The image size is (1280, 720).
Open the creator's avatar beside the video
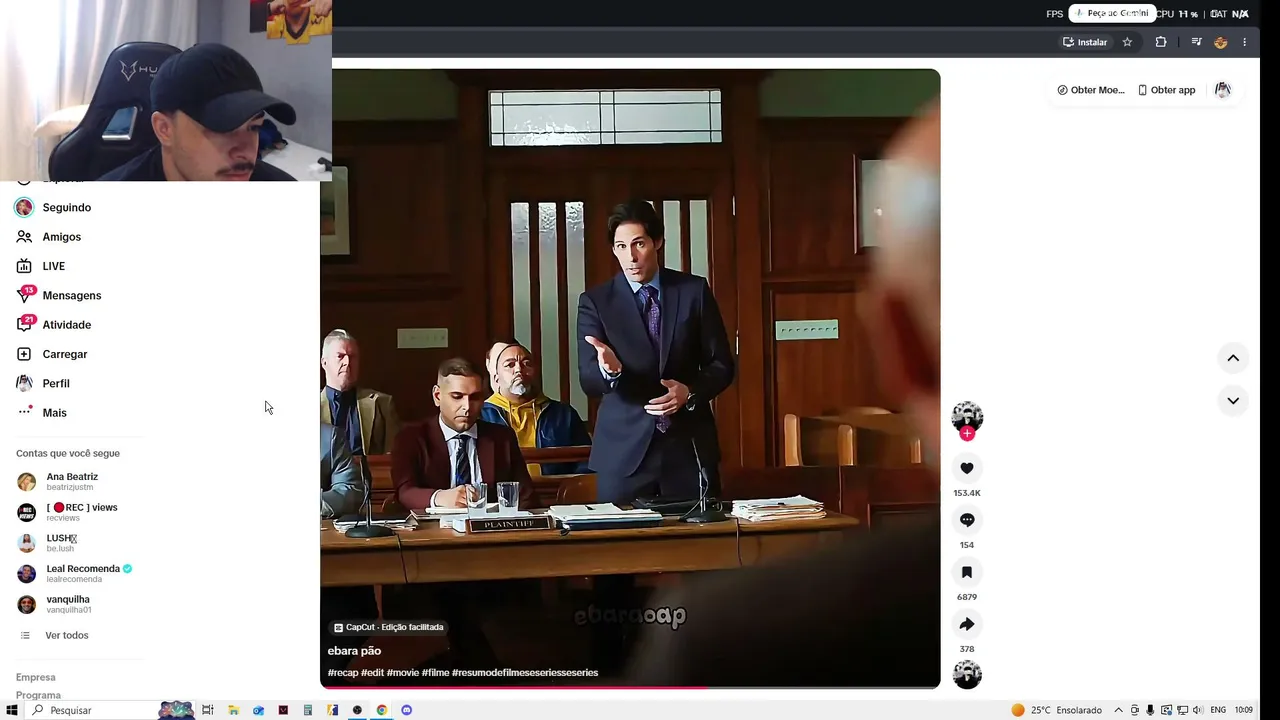(x=967, y=416)
